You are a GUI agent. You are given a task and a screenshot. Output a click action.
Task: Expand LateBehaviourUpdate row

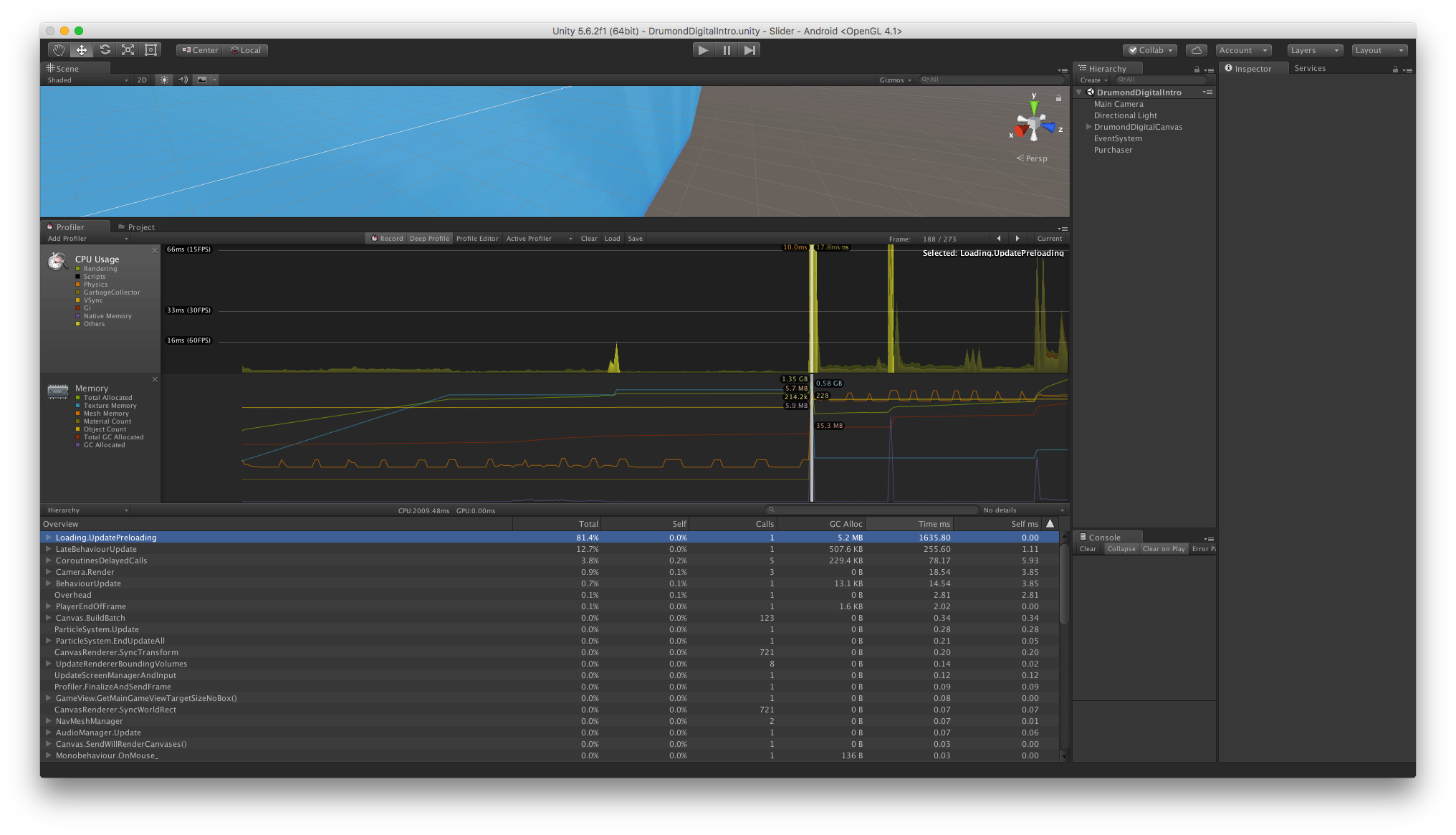coord(49,549)
